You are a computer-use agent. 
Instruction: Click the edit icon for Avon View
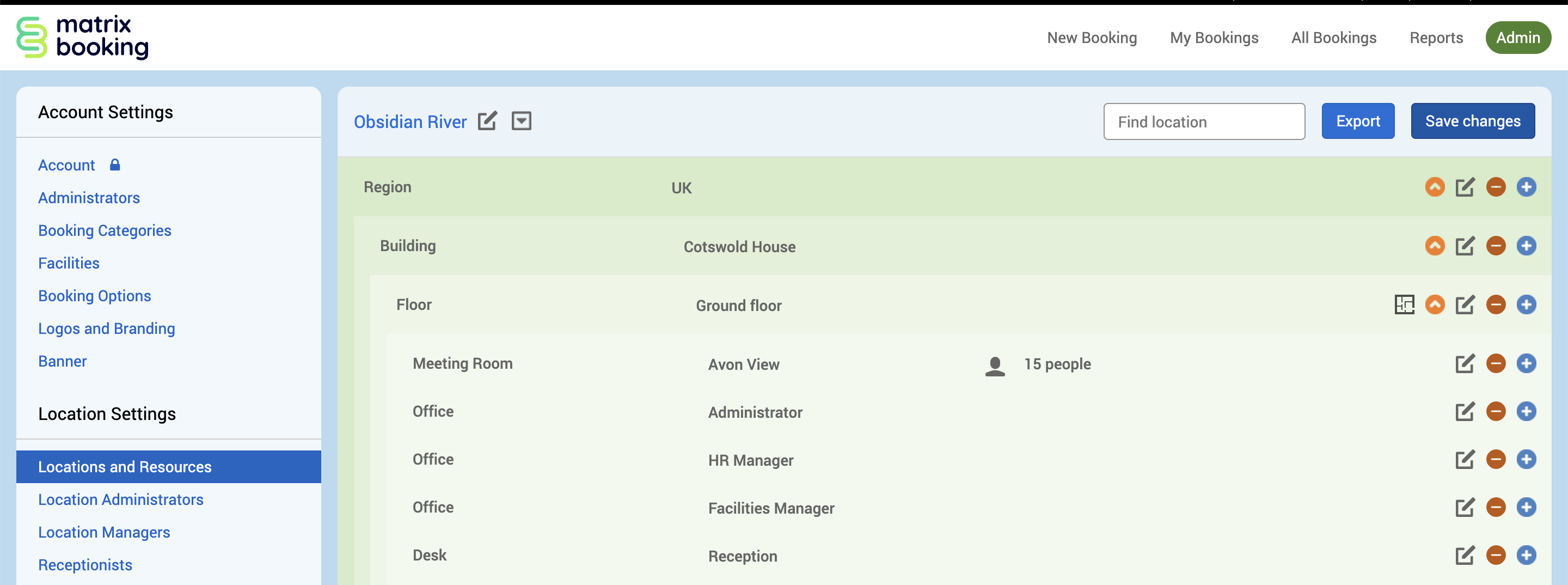1465,363
